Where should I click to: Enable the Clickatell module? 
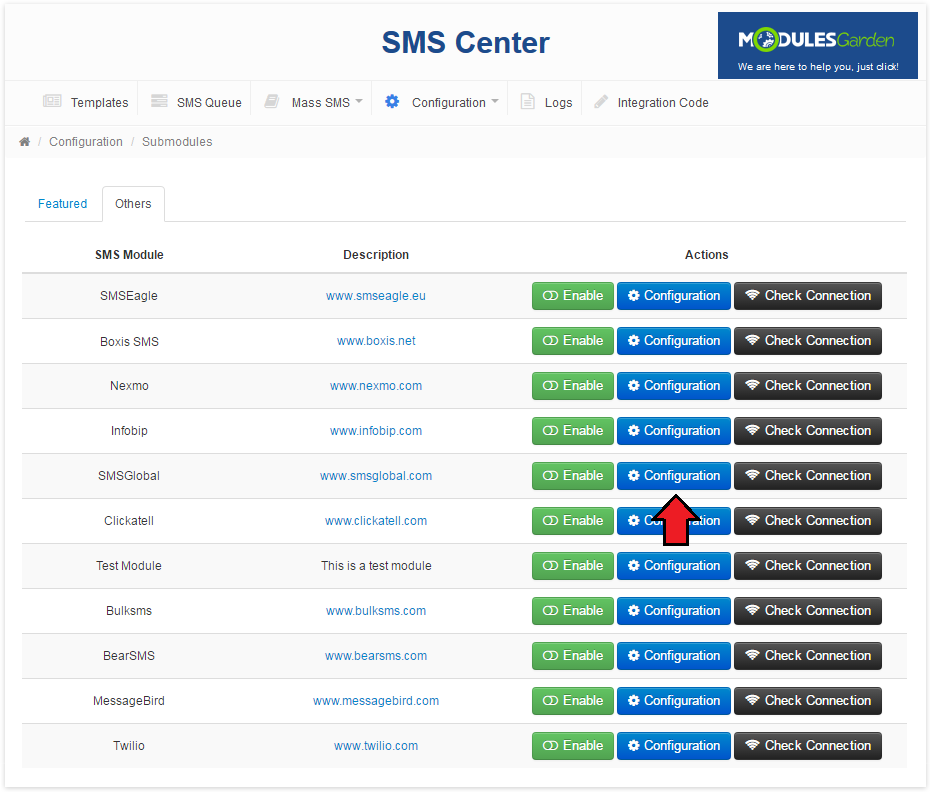pos(573,521)
